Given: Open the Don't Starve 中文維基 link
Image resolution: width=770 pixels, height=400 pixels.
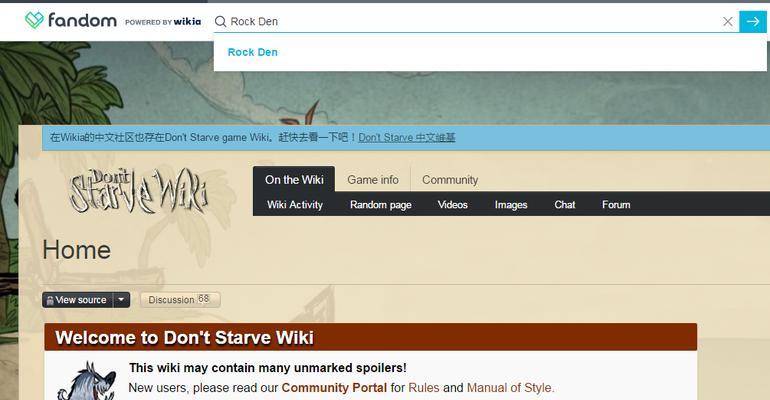Looking at the screenshot, I should pyautogui.click(x=407, y=138).
